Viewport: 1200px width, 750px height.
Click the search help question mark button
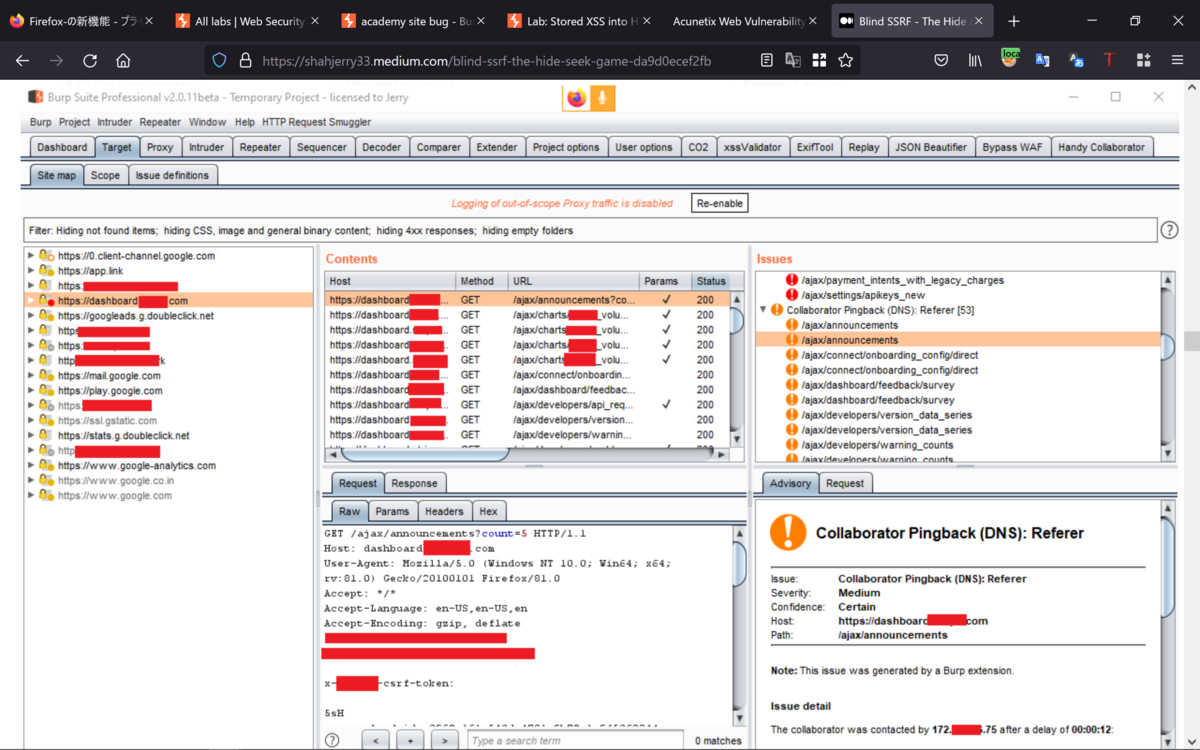[332, 740]
